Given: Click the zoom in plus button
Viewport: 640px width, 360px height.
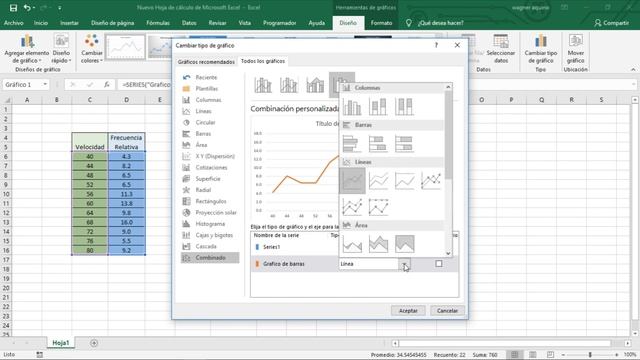Looking at the screenshot, I should coord(617,355).
